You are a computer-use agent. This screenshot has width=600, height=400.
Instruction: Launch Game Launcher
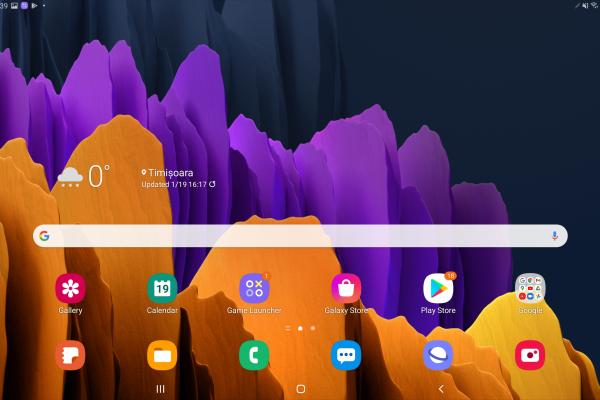pos(254,289)
